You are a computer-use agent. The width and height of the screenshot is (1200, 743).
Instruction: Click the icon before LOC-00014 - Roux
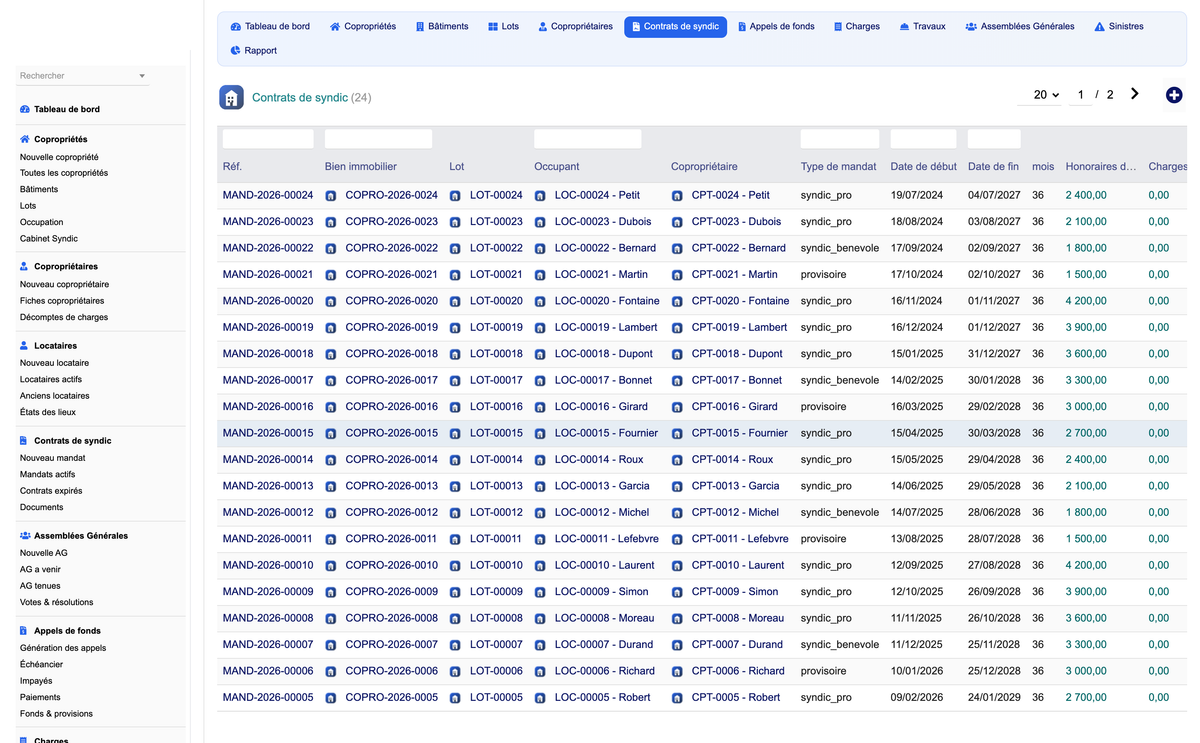(x=540, y=461)
